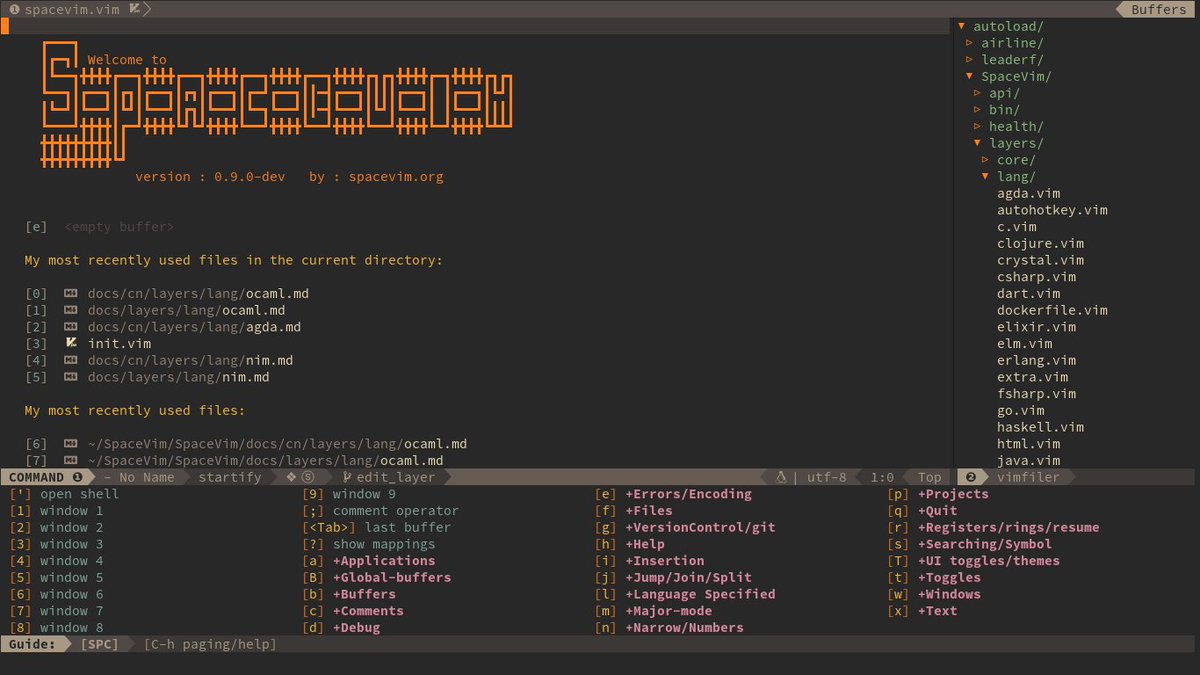Open the +Files guide entry
The width and height of the screenshot is (1200, 675).
[649, 511]
